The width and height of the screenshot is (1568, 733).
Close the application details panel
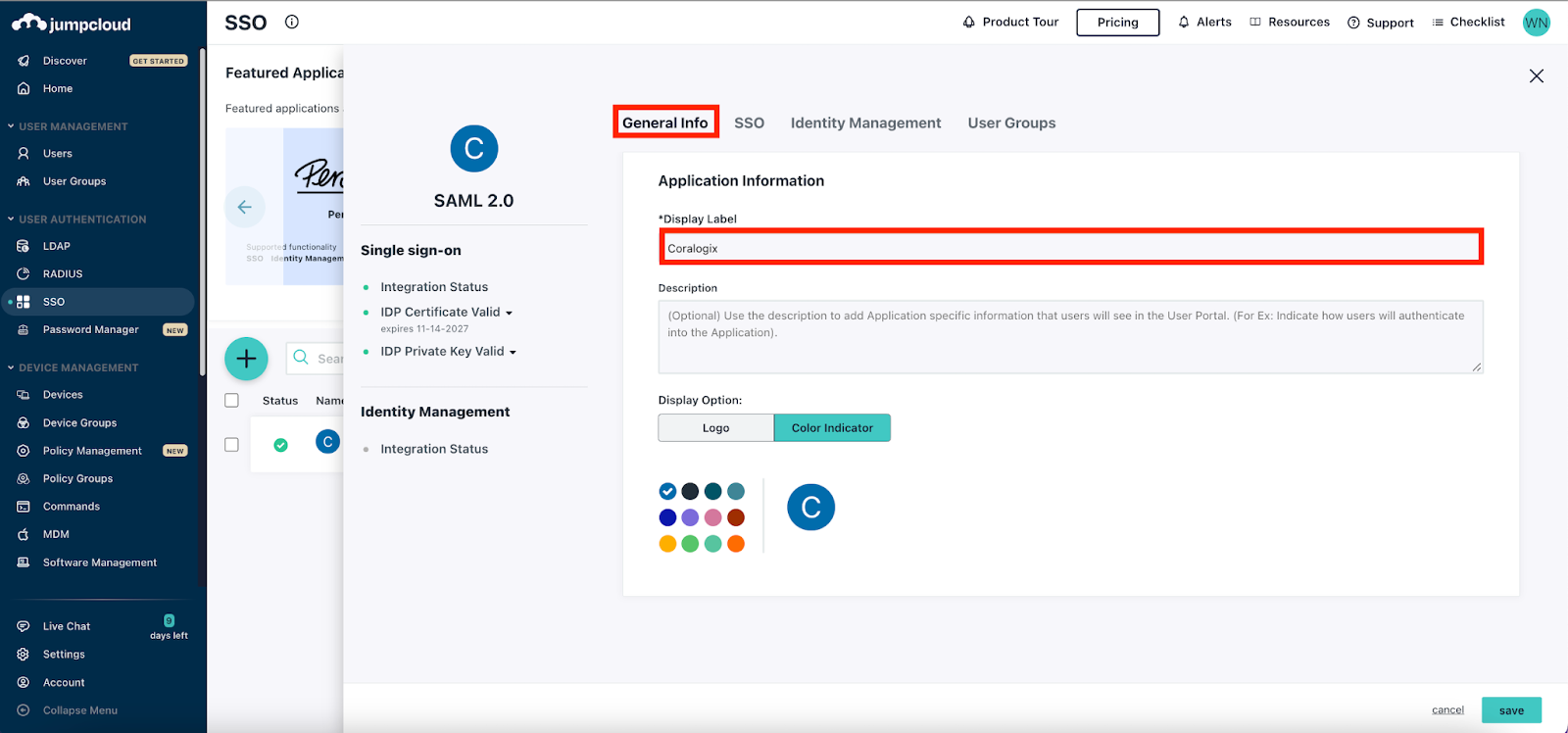coord(1537,76)
